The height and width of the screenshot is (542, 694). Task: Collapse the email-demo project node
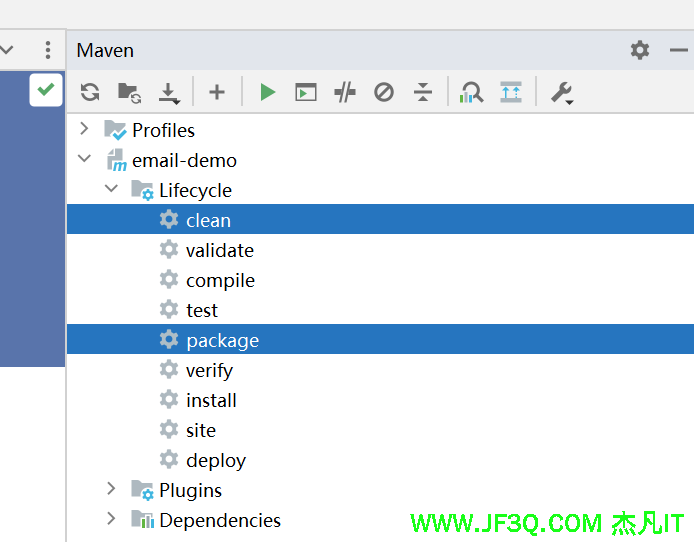tap(85, 159)
